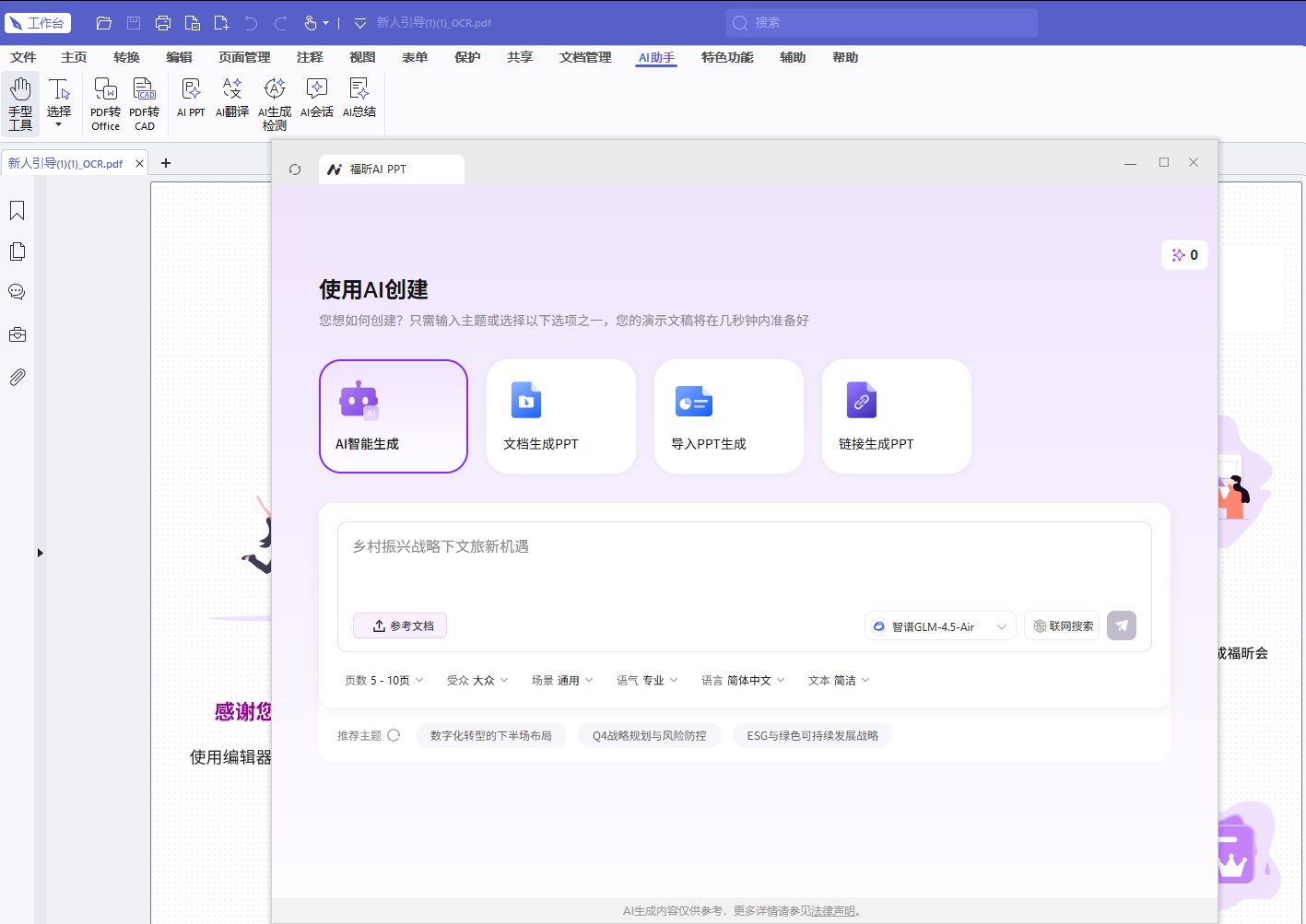
Task: Refresh the 推荐主题 suggestions
Action: 394,735
